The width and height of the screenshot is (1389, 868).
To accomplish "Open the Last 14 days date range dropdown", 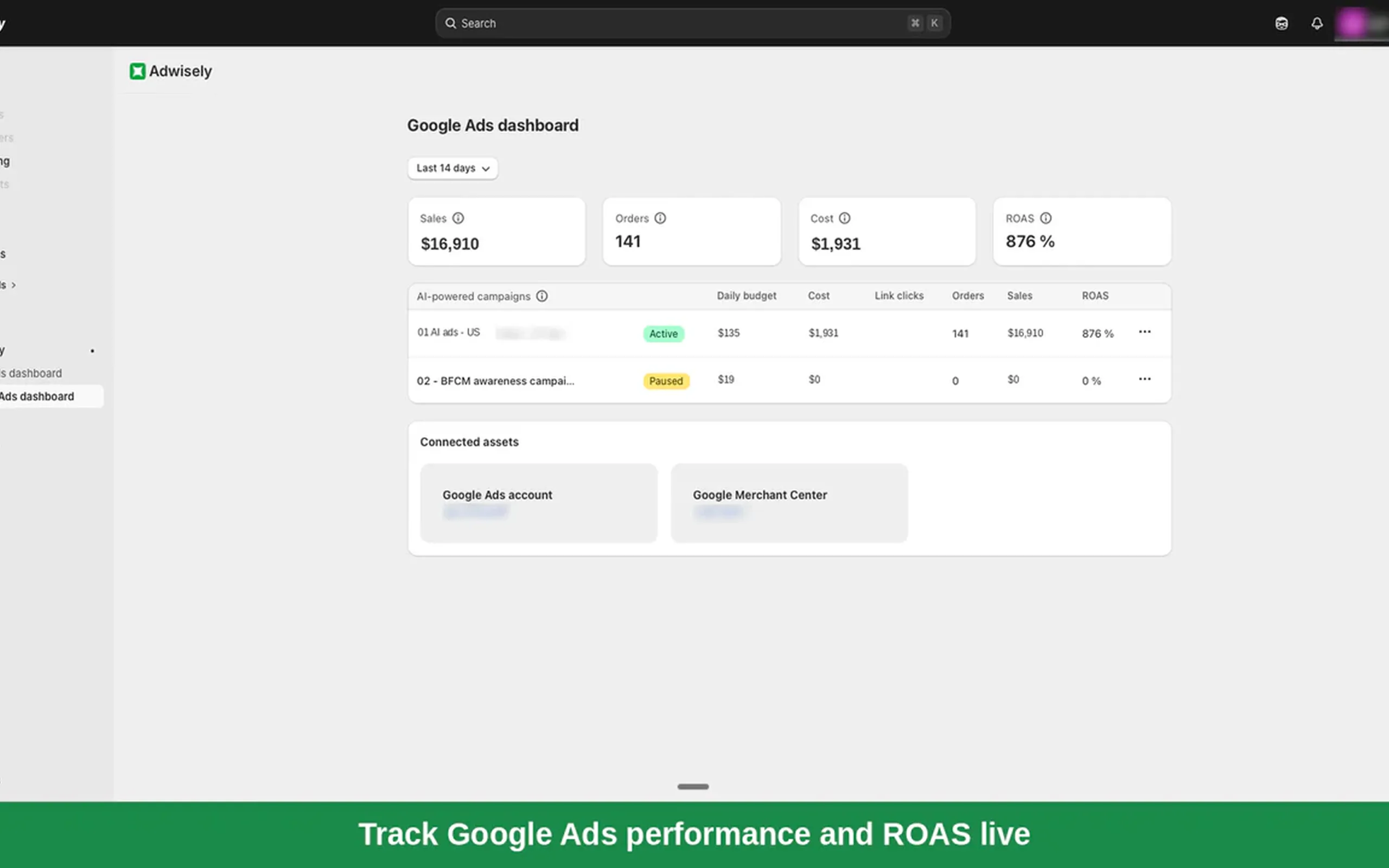I will click(453, 168).
